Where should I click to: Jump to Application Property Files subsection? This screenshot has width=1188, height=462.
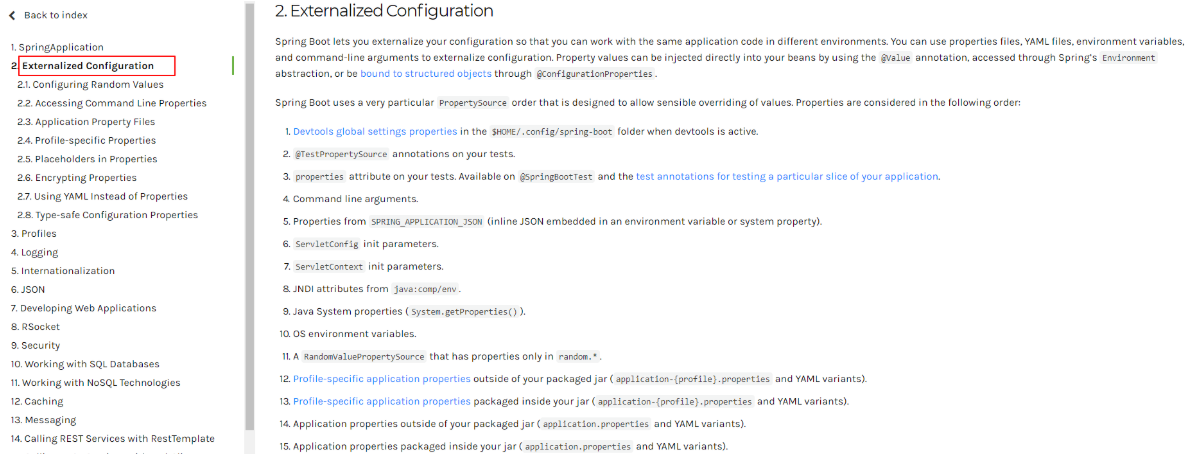(86, 122)
